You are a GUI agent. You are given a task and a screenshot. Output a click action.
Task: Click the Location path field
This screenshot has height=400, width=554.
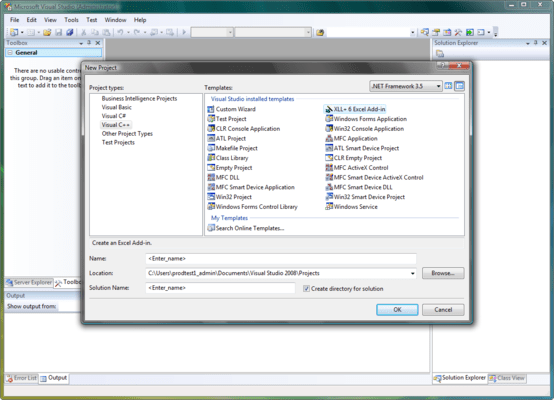pos(281,273)
